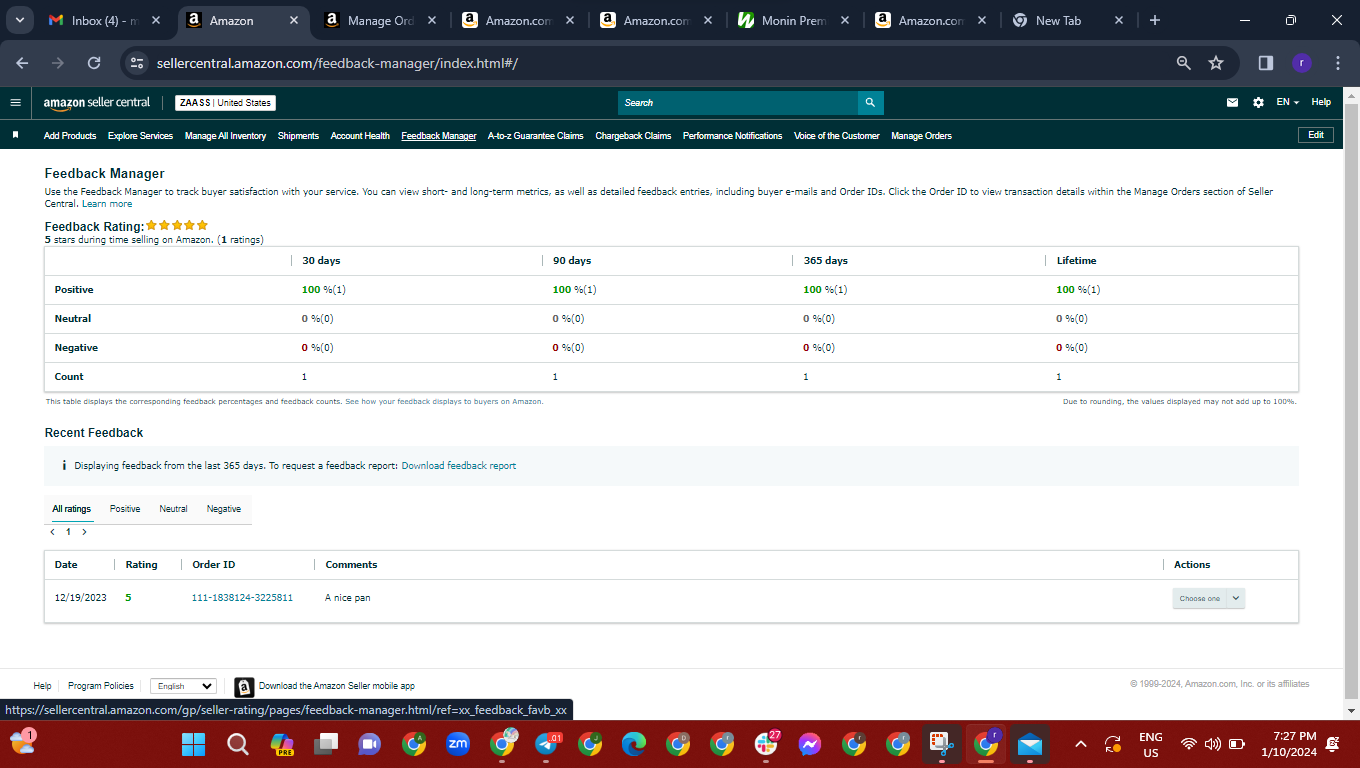Open the Seller Central hamburger menu
Image resolution: width=1360 pixels, height=768 pixels.
15,102
